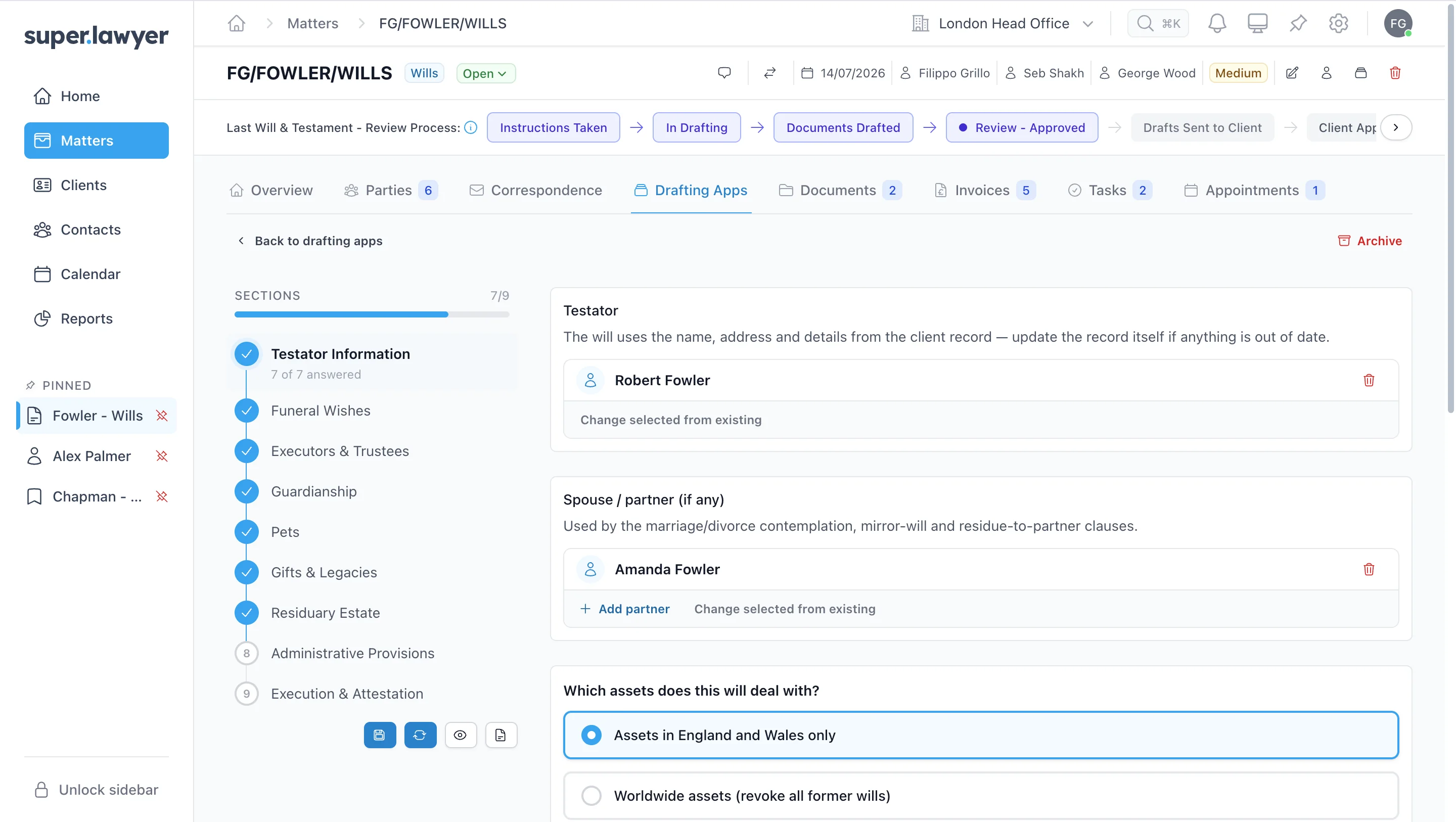The image size is (1456, 822).
Task: Open the matter comments speech bubble
Action: (724, 73)
